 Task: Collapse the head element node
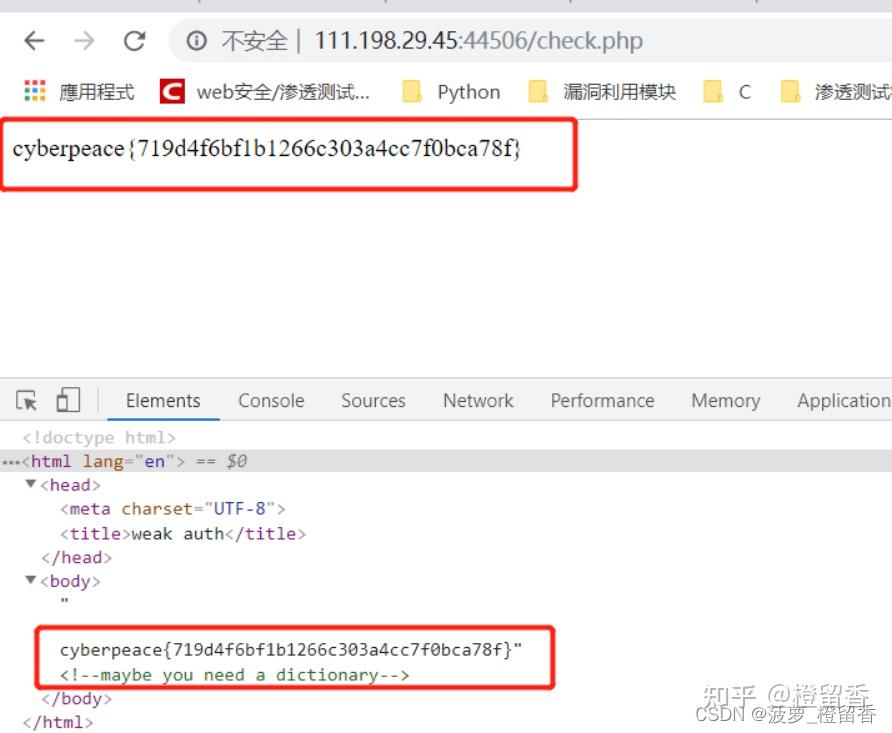pos(30,485)
